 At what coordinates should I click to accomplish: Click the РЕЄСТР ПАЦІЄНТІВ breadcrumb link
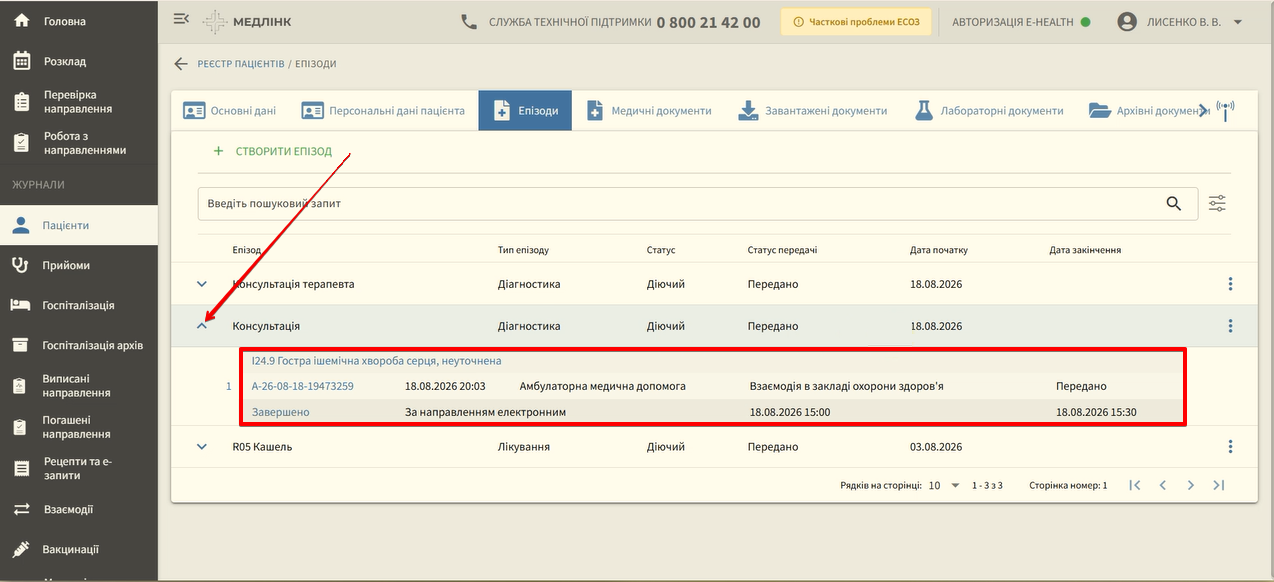(241, 64)
